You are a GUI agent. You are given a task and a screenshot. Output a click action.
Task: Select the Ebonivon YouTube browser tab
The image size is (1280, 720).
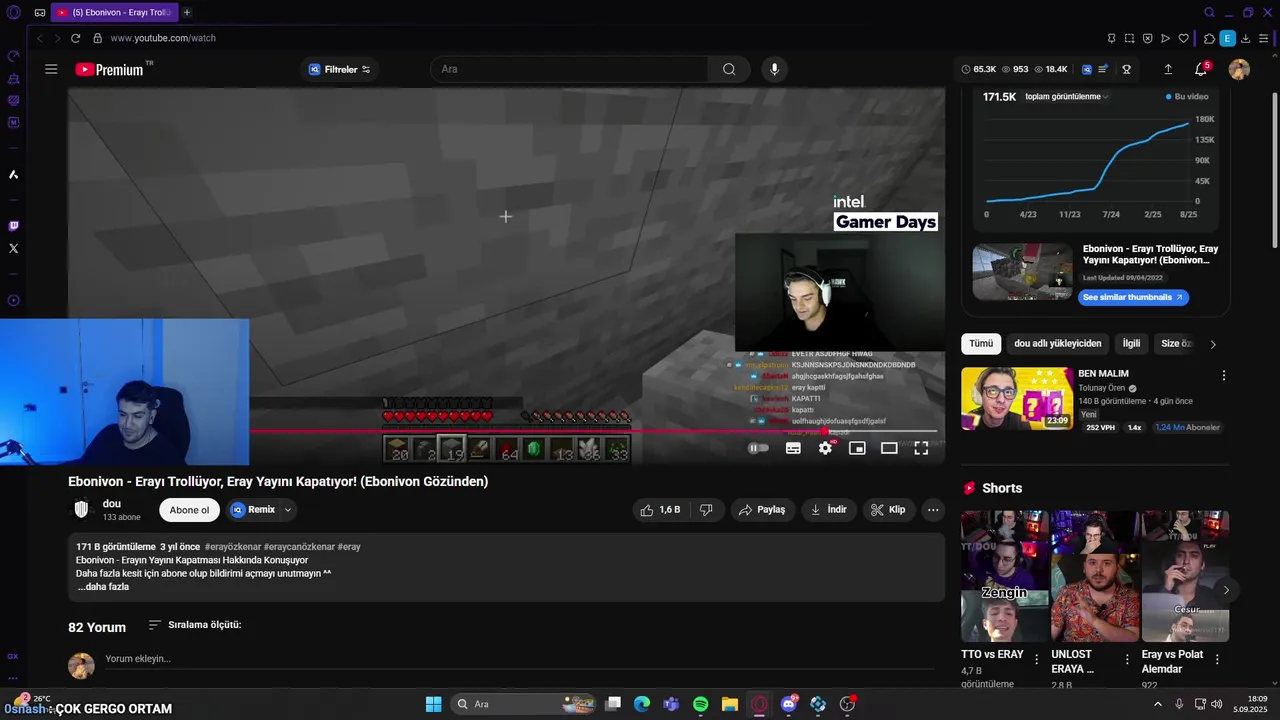(x=114, y=12)
